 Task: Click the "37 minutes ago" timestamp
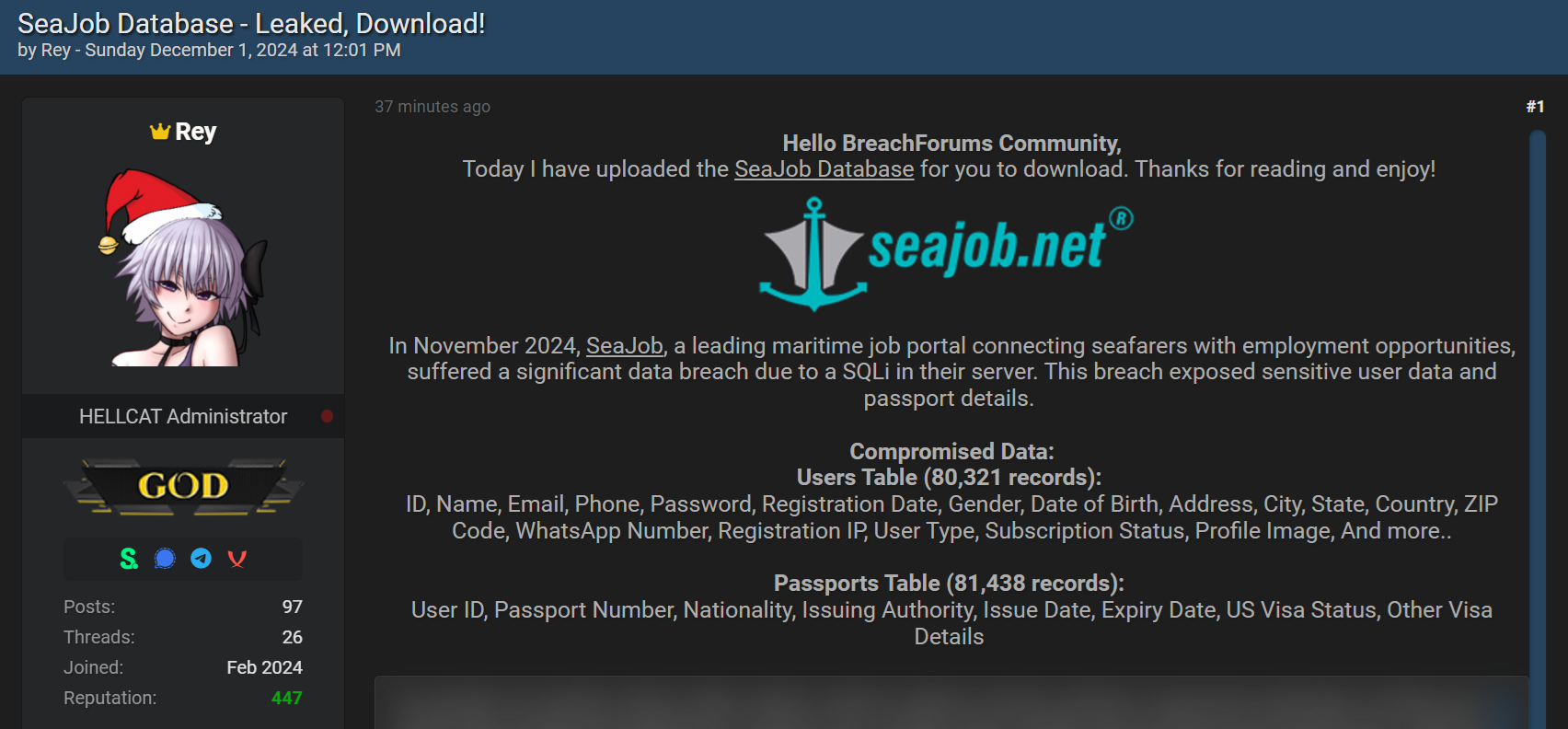click(432, 107)
